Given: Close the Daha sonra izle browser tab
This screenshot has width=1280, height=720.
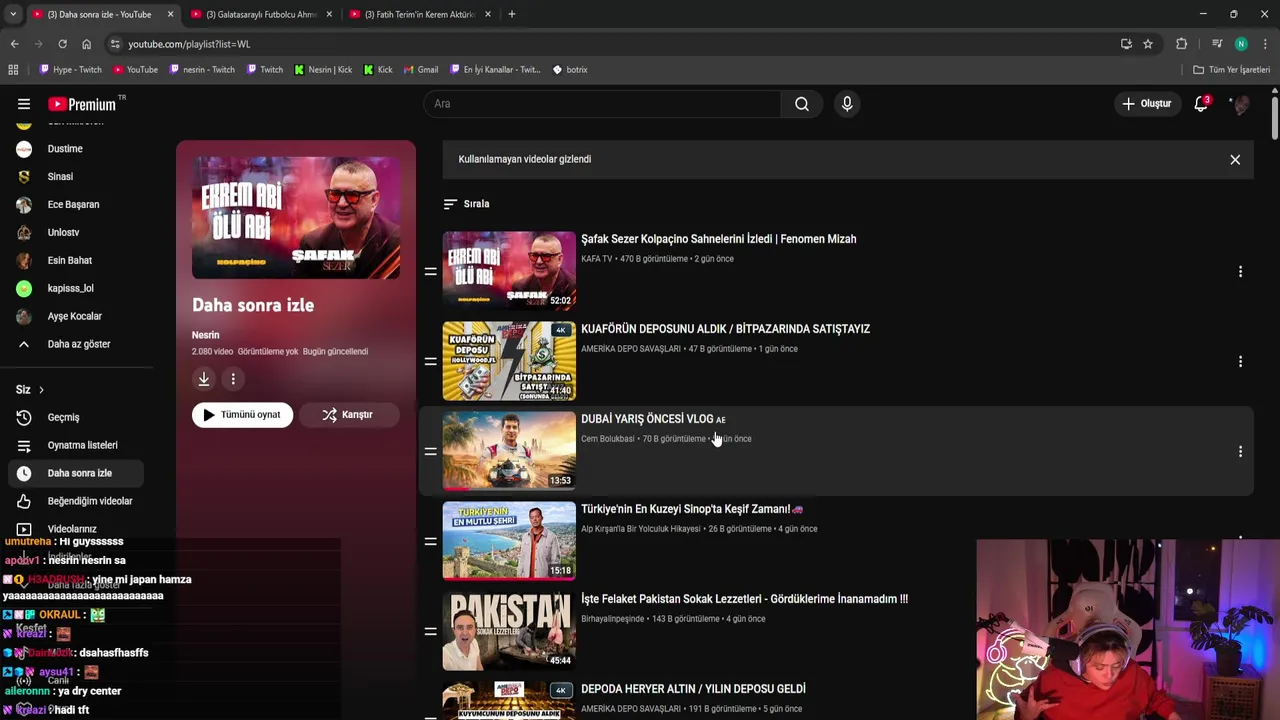Looking at the screenshot, I should (170, 14).
